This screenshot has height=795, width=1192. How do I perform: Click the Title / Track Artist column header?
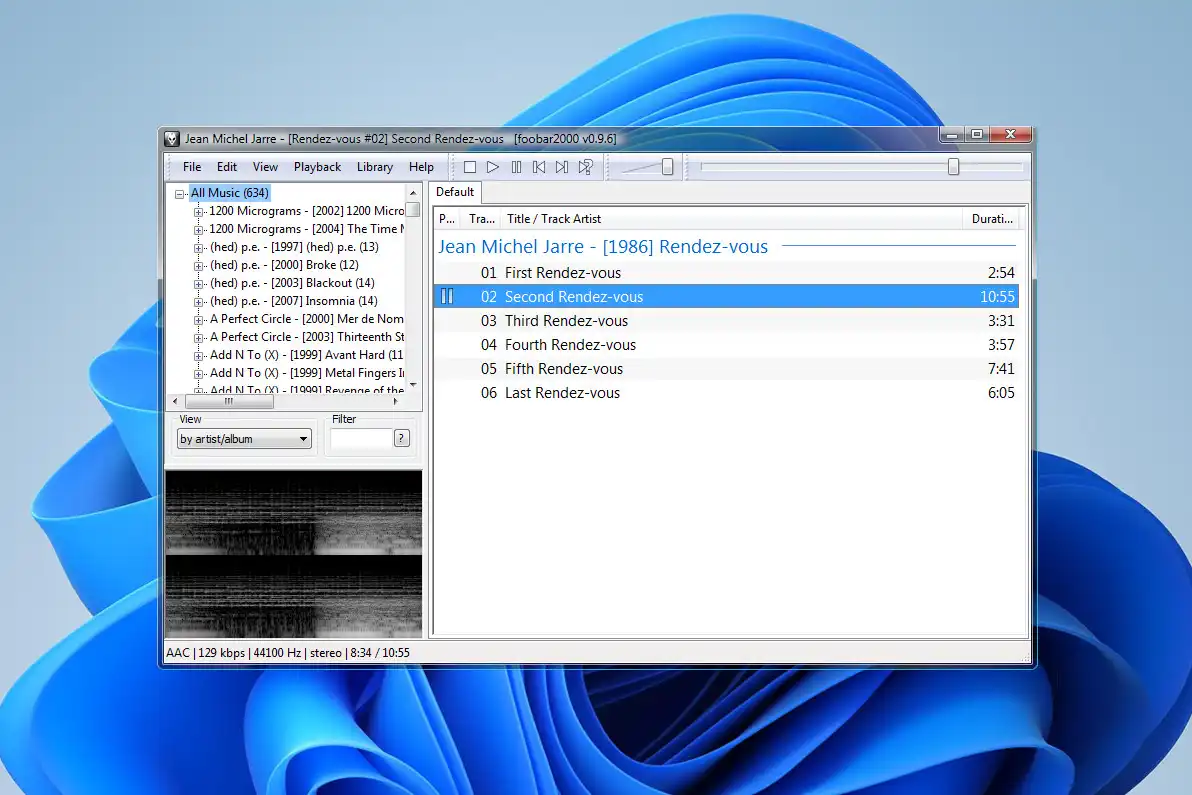(554, 219)
